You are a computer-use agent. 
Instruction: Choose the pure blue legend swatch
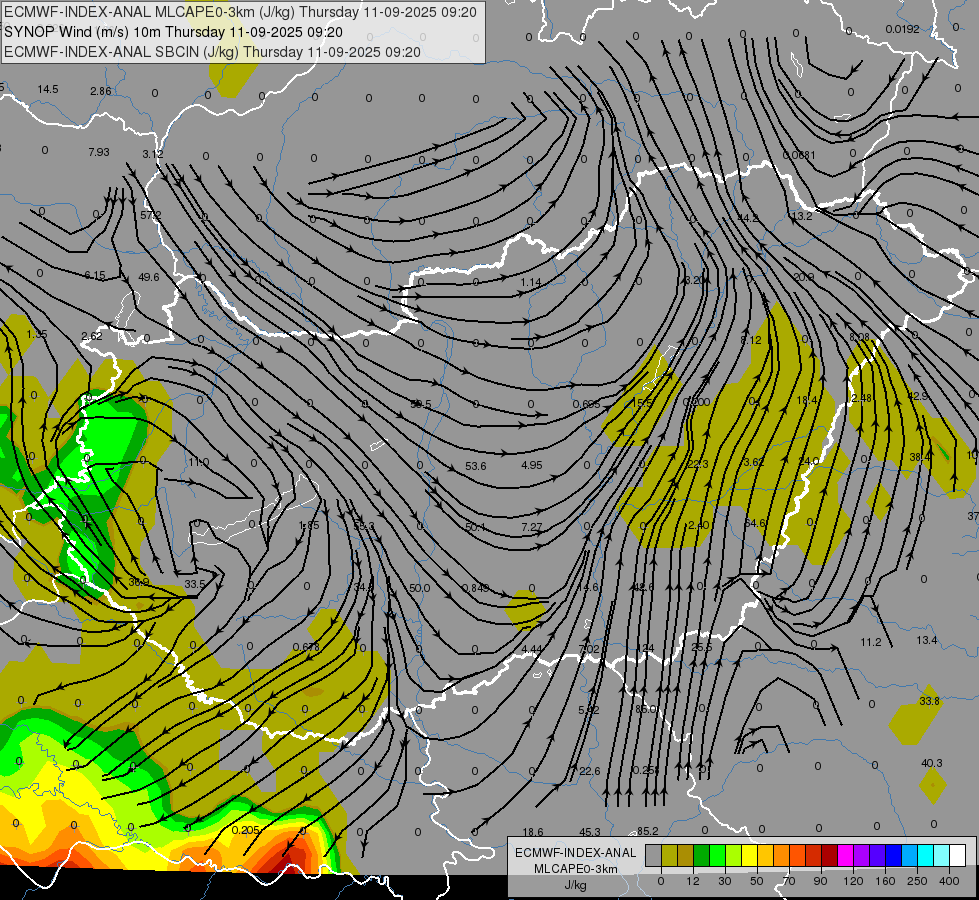click(x=894, y=856)
